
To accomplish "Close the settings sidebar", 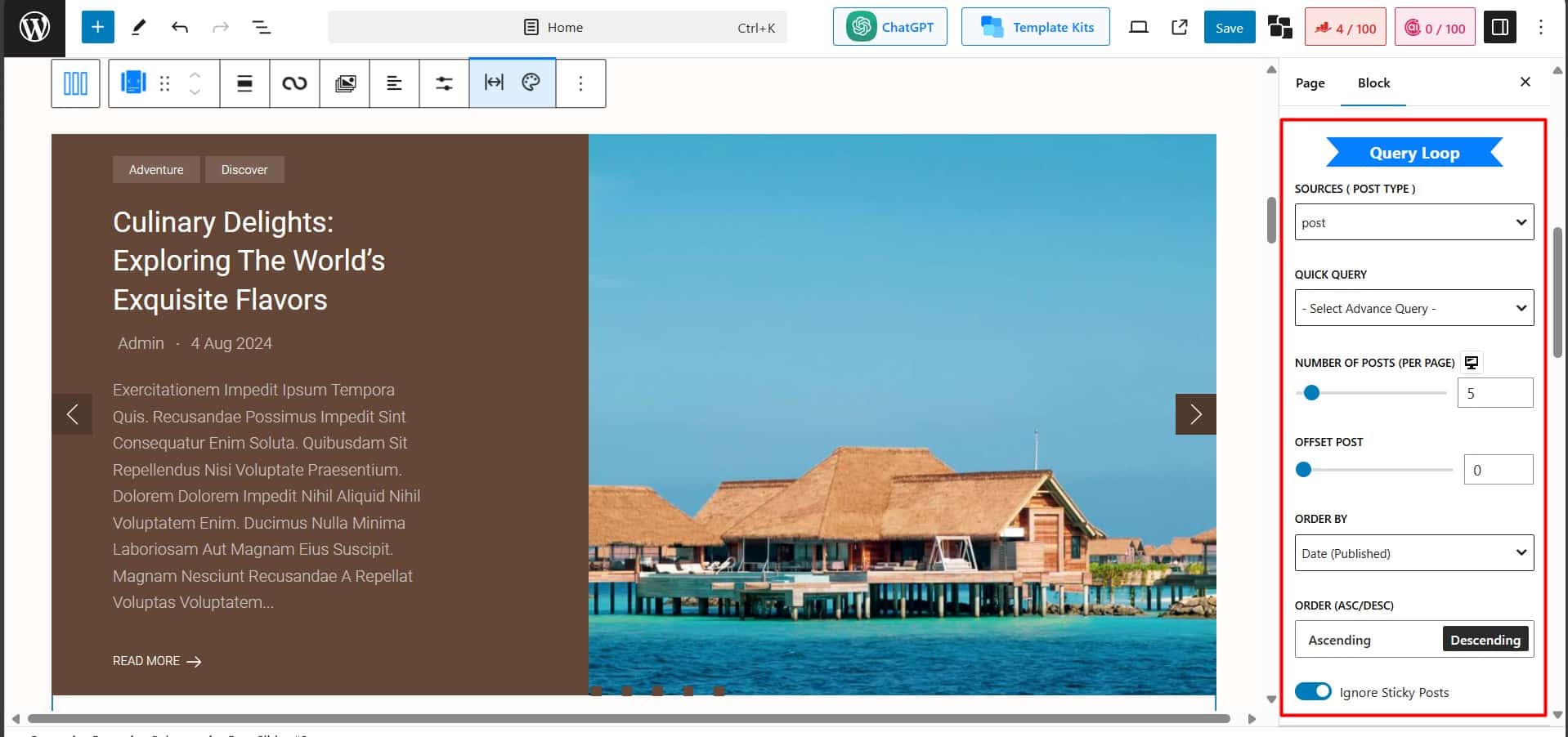I will pos(1525,82).
